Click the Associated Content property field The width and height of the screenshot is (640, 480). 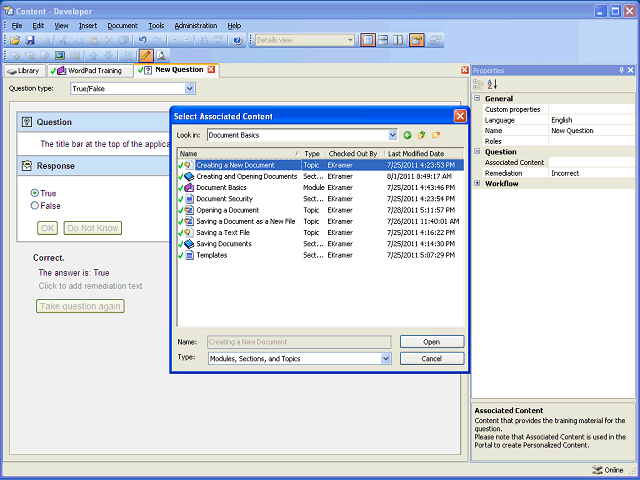pyautogui.click(x=591, y=162)
